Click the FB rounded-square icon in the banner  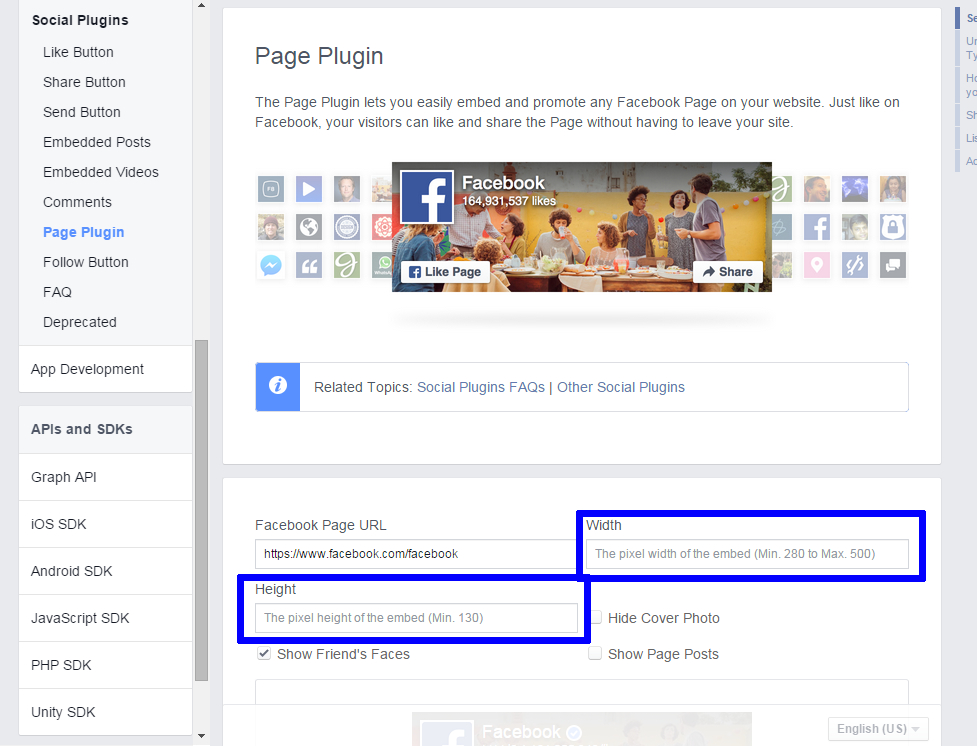[271, 189]
